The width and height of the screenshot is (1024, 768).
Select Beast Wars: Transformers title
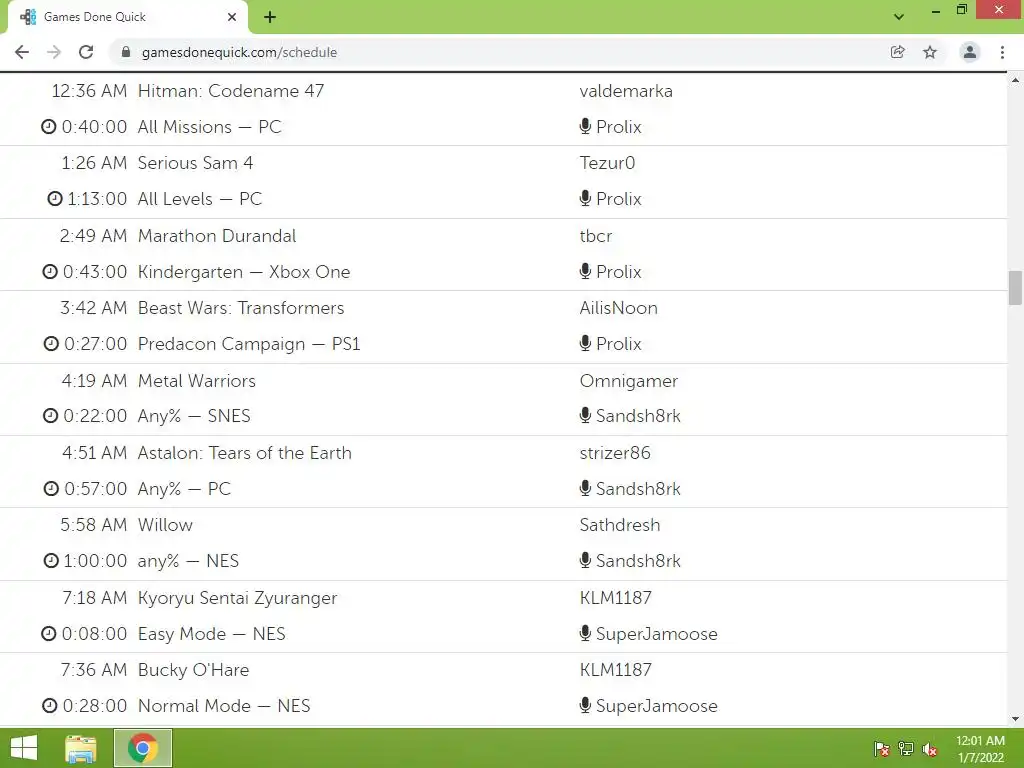click(241, 308)
